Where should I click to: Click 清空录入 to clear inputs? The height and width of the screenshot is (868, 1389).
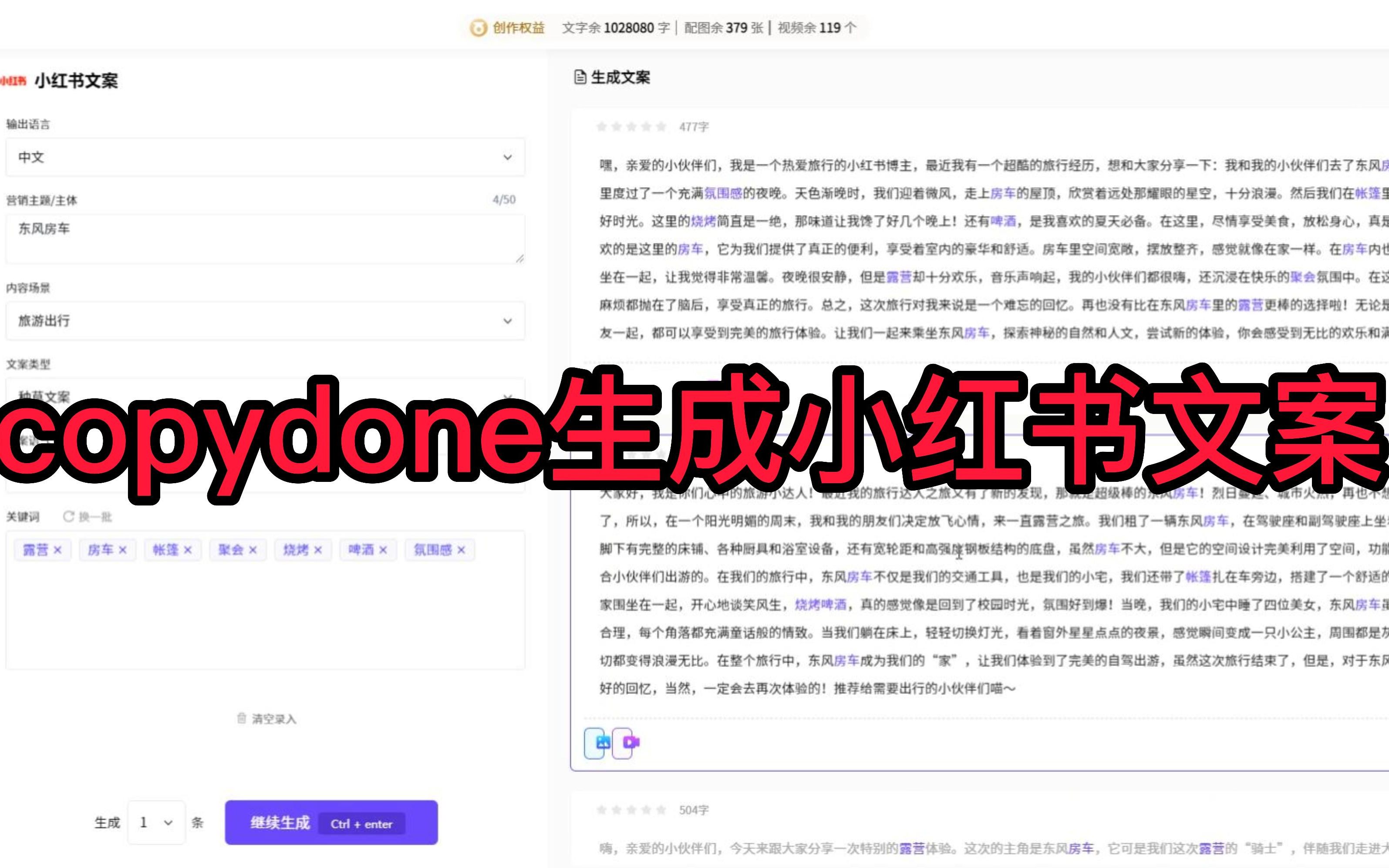pyautogui.click(x=274, y=719)
